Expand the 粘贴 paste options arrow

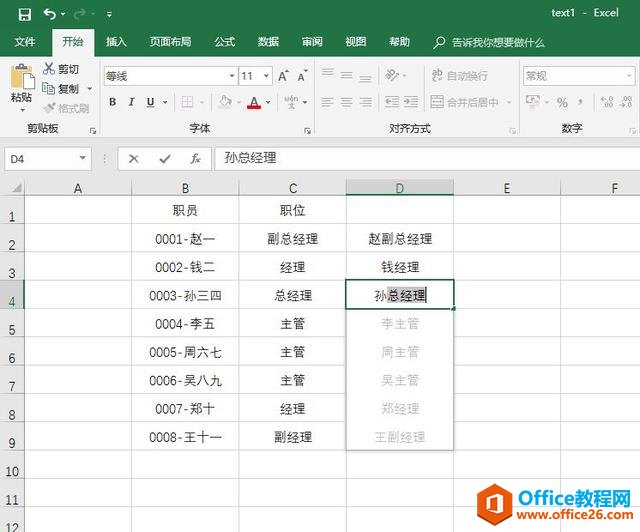22,110
